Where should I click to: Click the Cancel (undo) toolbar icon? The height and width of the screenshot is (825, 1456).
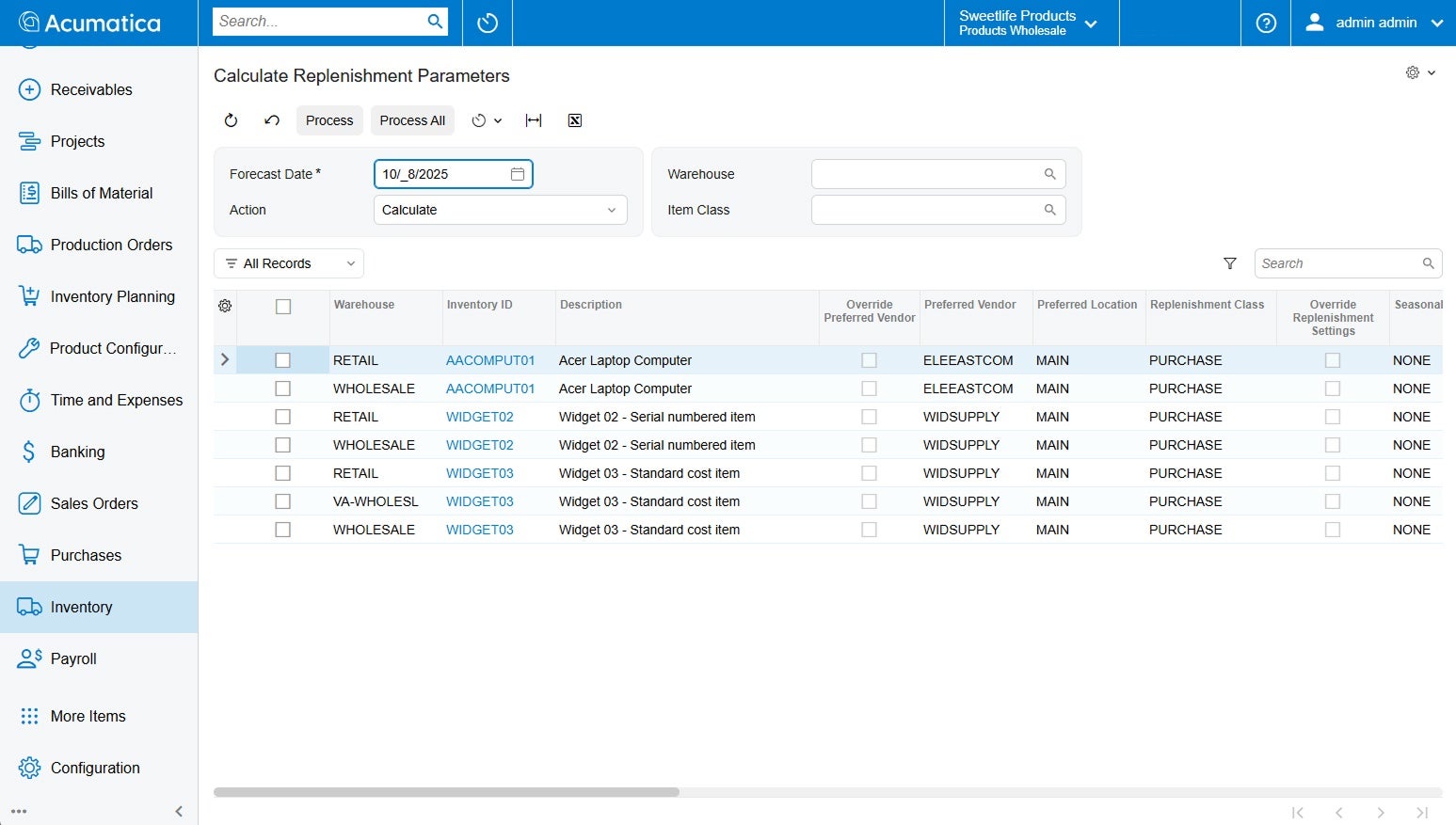coord(272,120)
